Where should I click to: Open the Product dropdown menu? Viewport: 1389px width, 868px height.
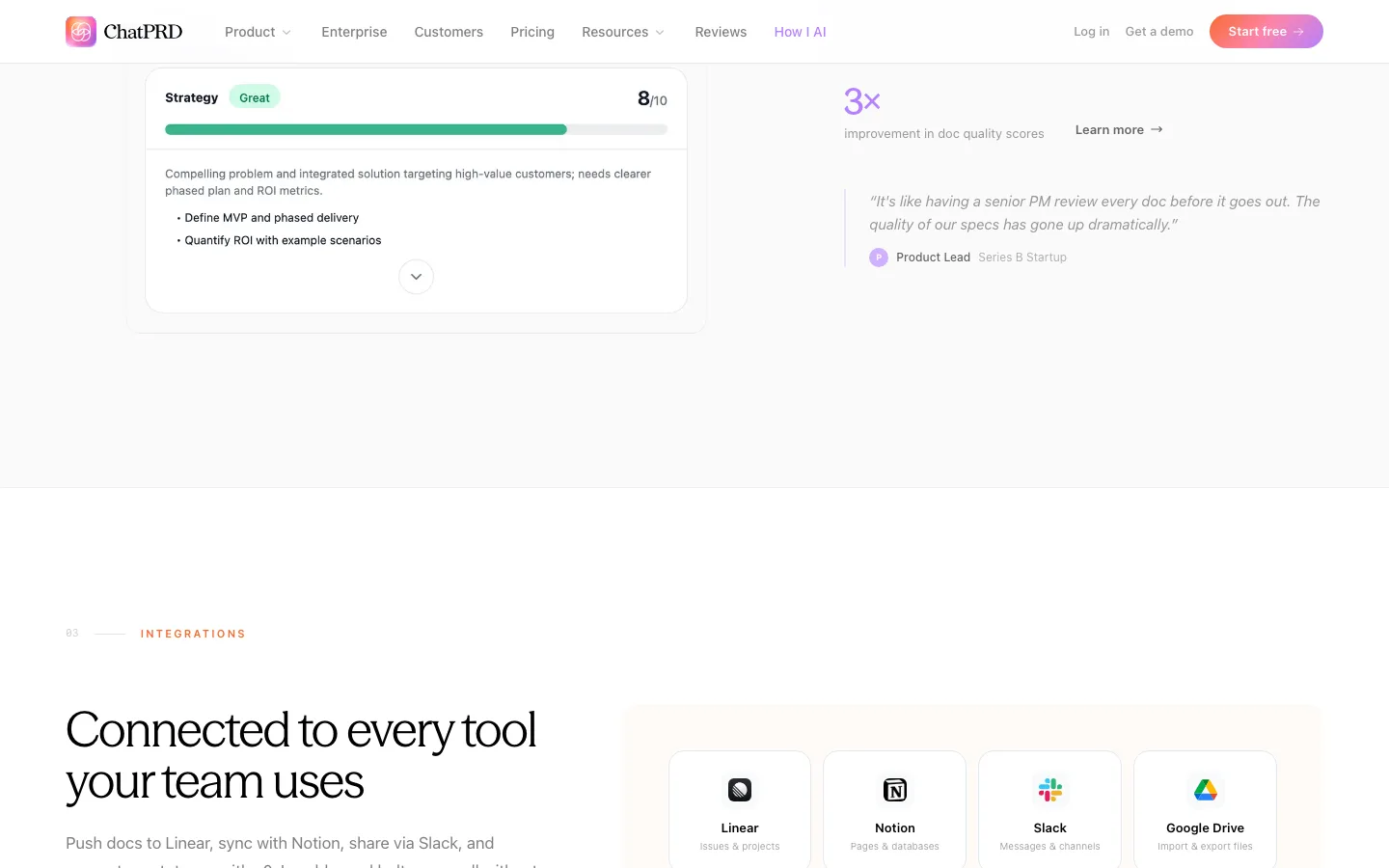click(258, 32)
